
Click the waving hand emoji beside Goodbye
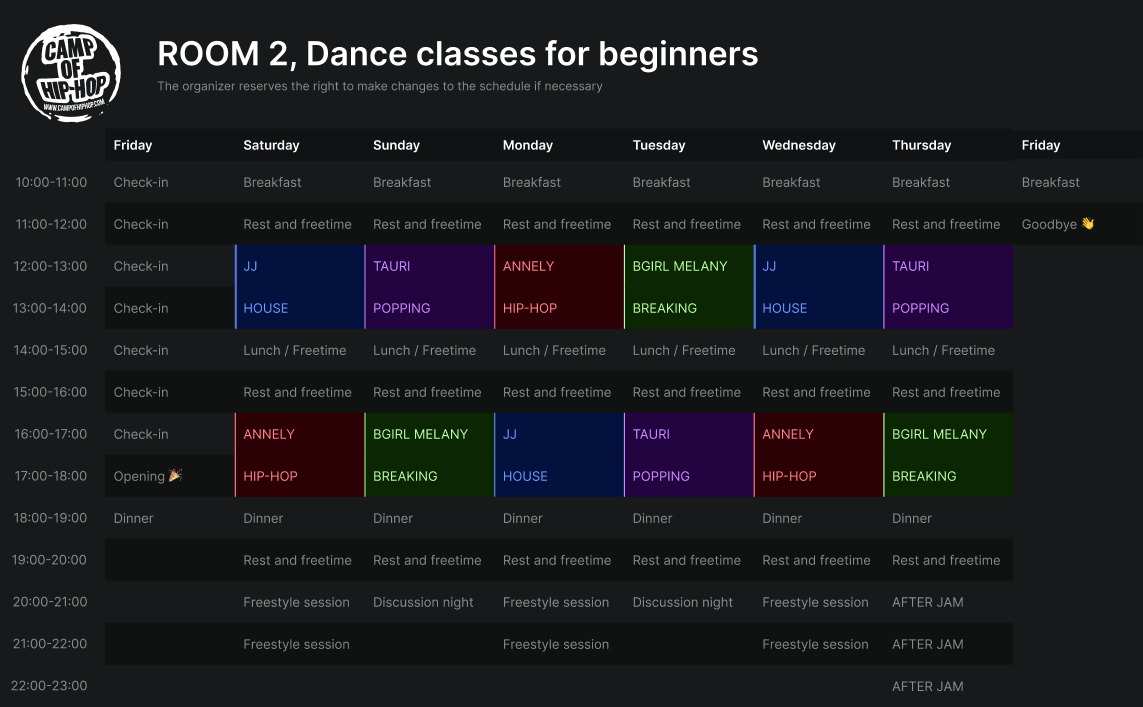1088,224
